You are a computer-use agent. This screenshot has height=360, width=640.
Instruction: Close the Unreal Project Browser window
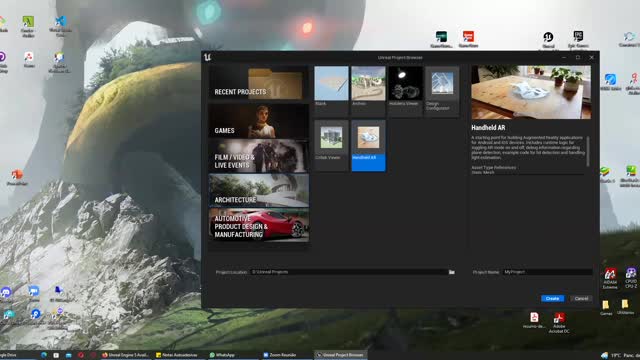[x=591, y=58]
